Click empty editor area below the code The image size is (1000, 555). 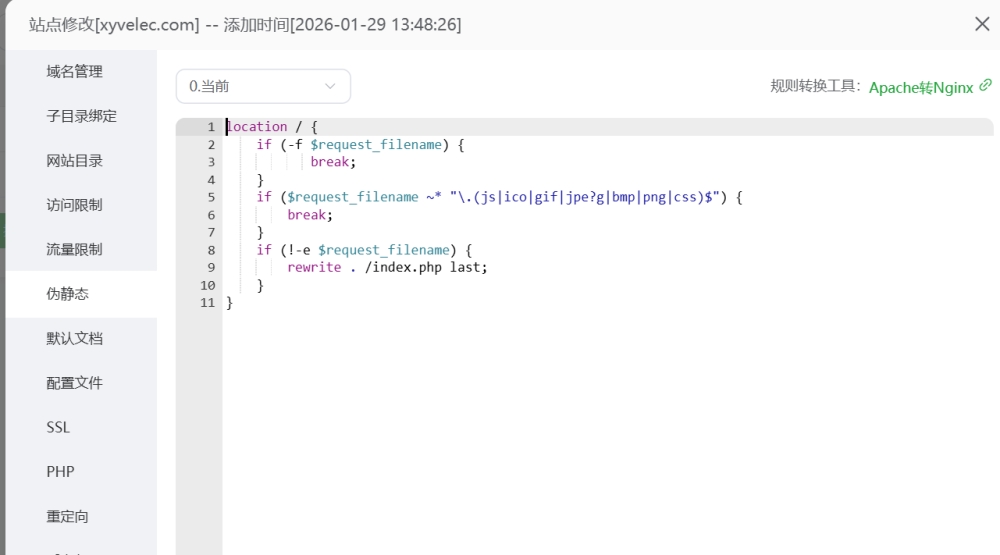[x=600, y=430]
